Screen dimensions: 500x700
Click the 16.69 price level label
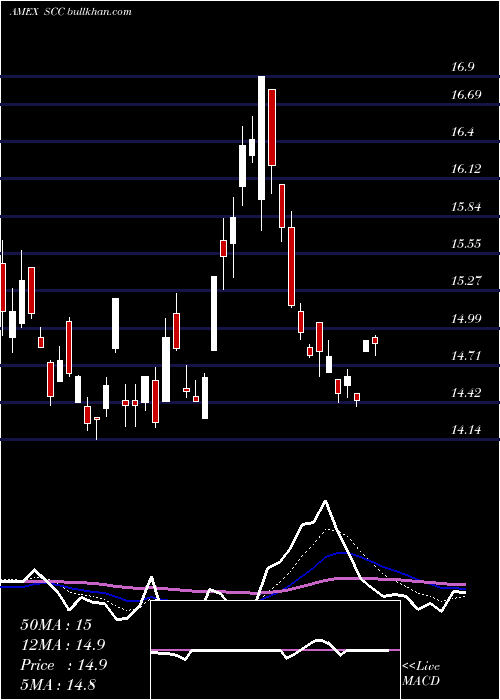point(466,95)
